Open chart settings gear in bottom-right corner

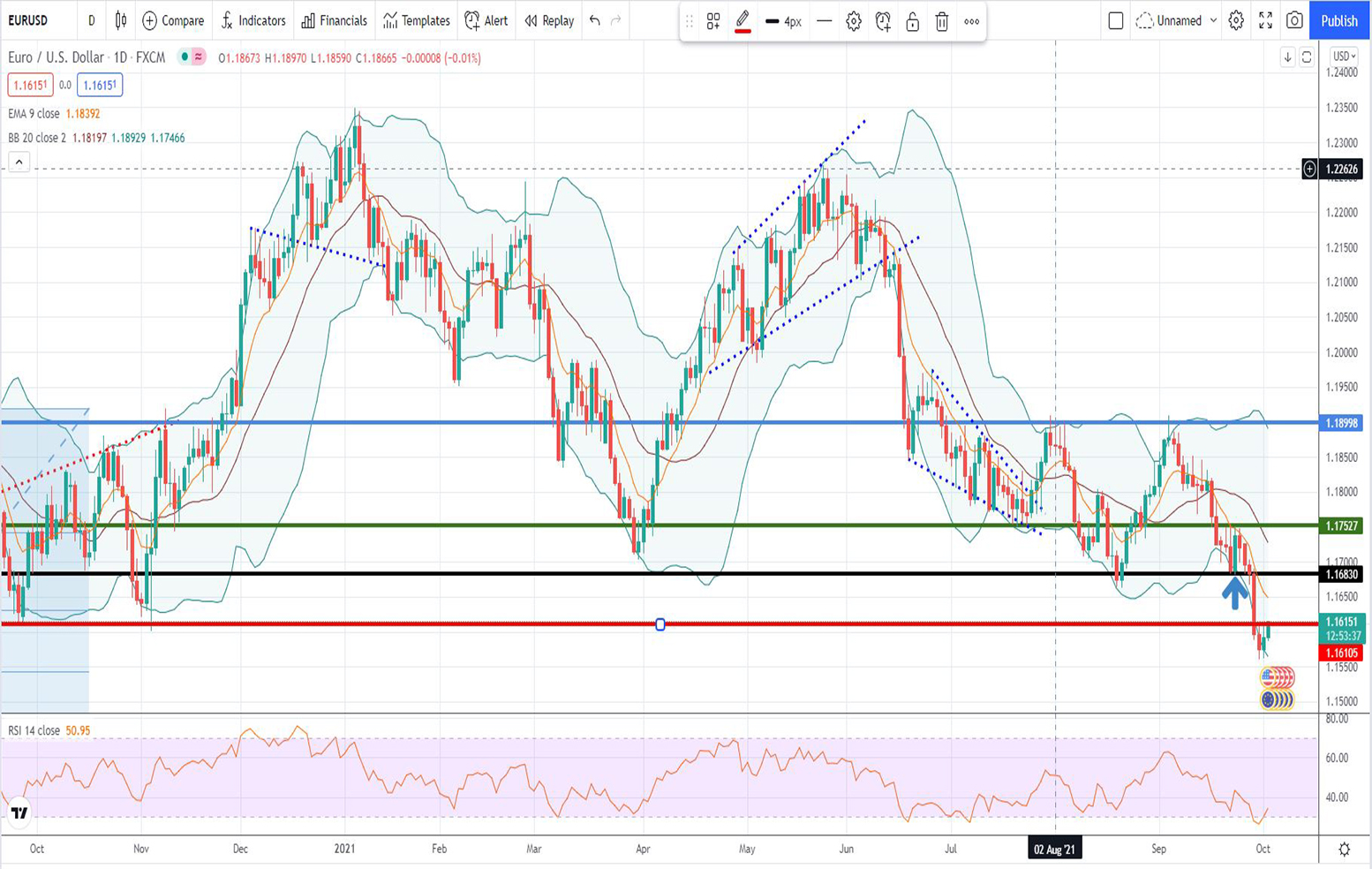[x=1344, y=849]
